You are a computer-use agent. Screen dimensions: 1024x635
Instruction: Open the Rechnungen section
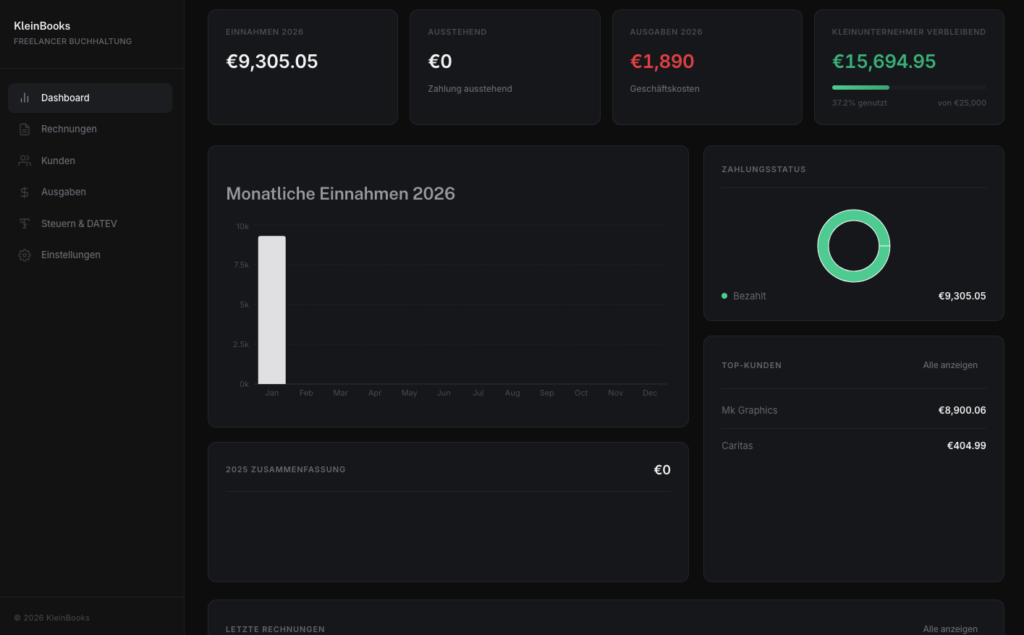(70, 129)
